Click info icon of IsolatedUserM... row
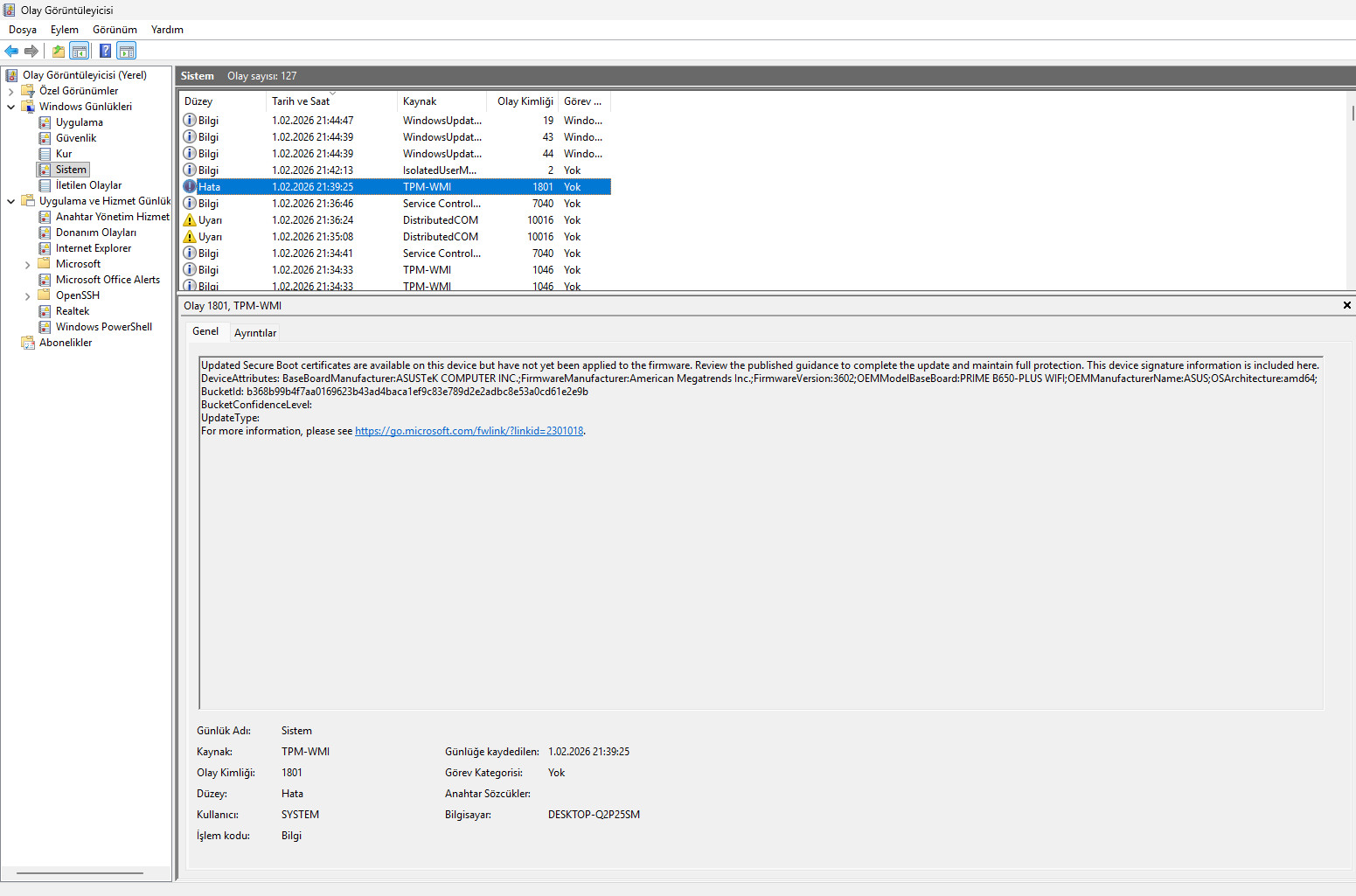Screen dimensions: 1356x896 coord(190,170)
